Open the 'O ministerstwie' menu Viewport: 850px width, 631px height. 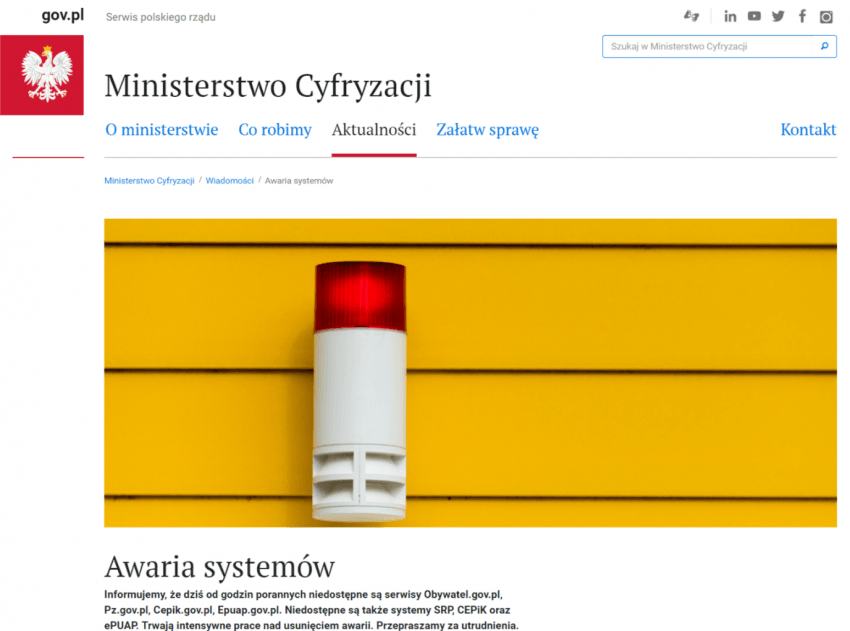162,130
